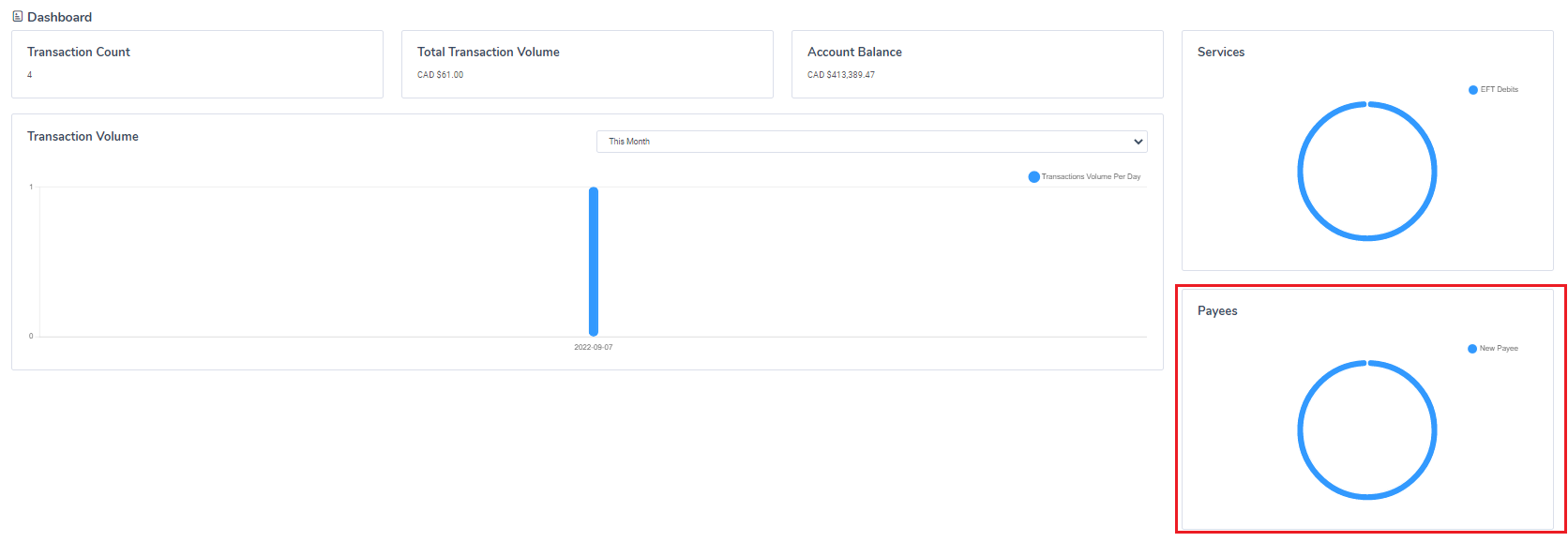1568x542 pixels.
Task: Toggle the New Payee legend label
Action: [1499, 349]
